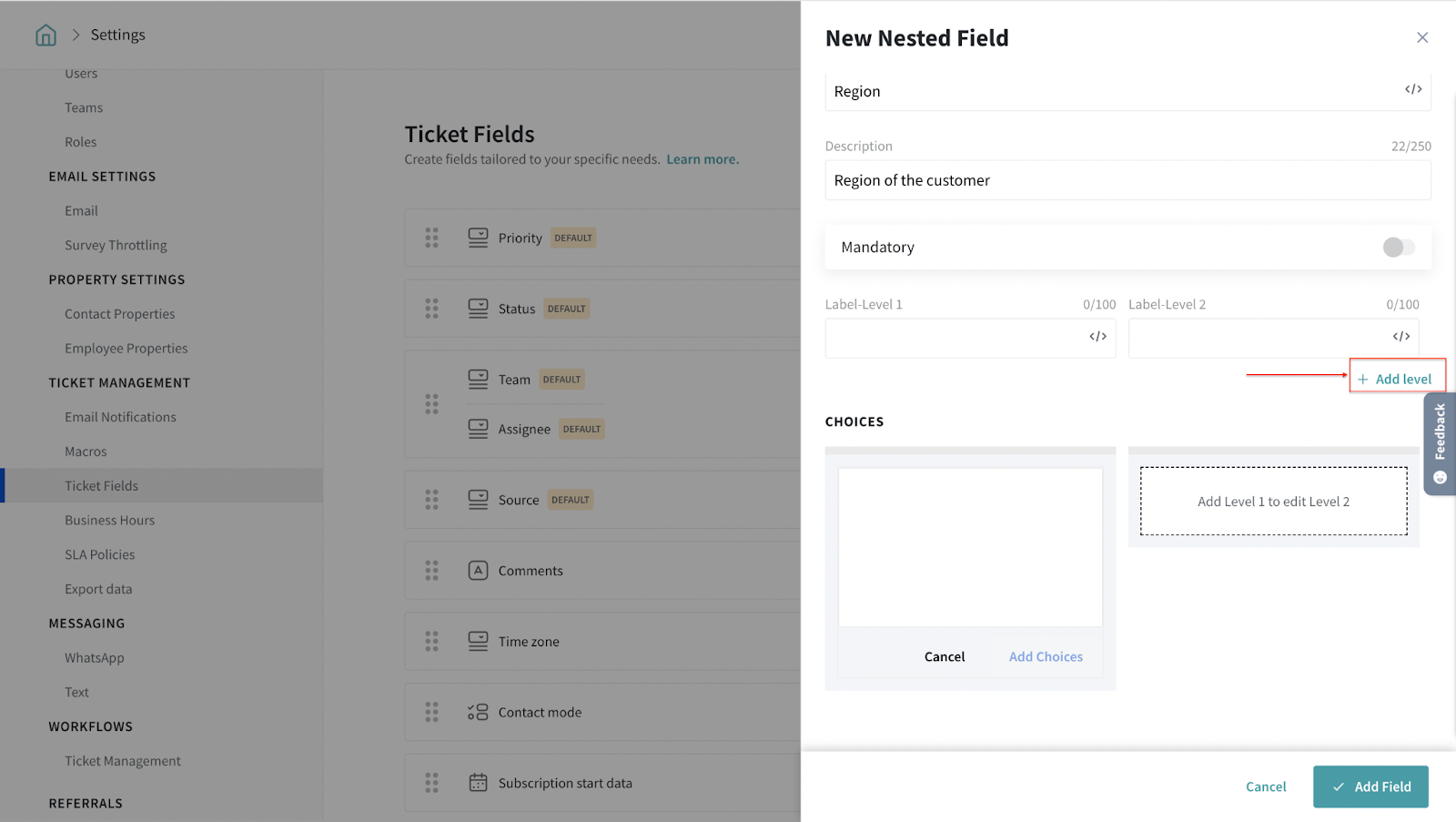Click code icon in Label-Level 2 field

pos(1400,337)
